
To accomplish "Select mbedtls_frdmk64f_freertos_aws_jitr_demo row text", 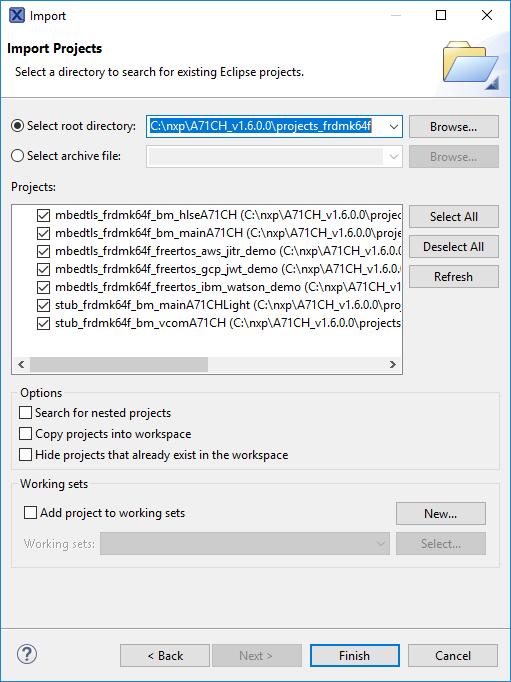I will coord(228,251).
